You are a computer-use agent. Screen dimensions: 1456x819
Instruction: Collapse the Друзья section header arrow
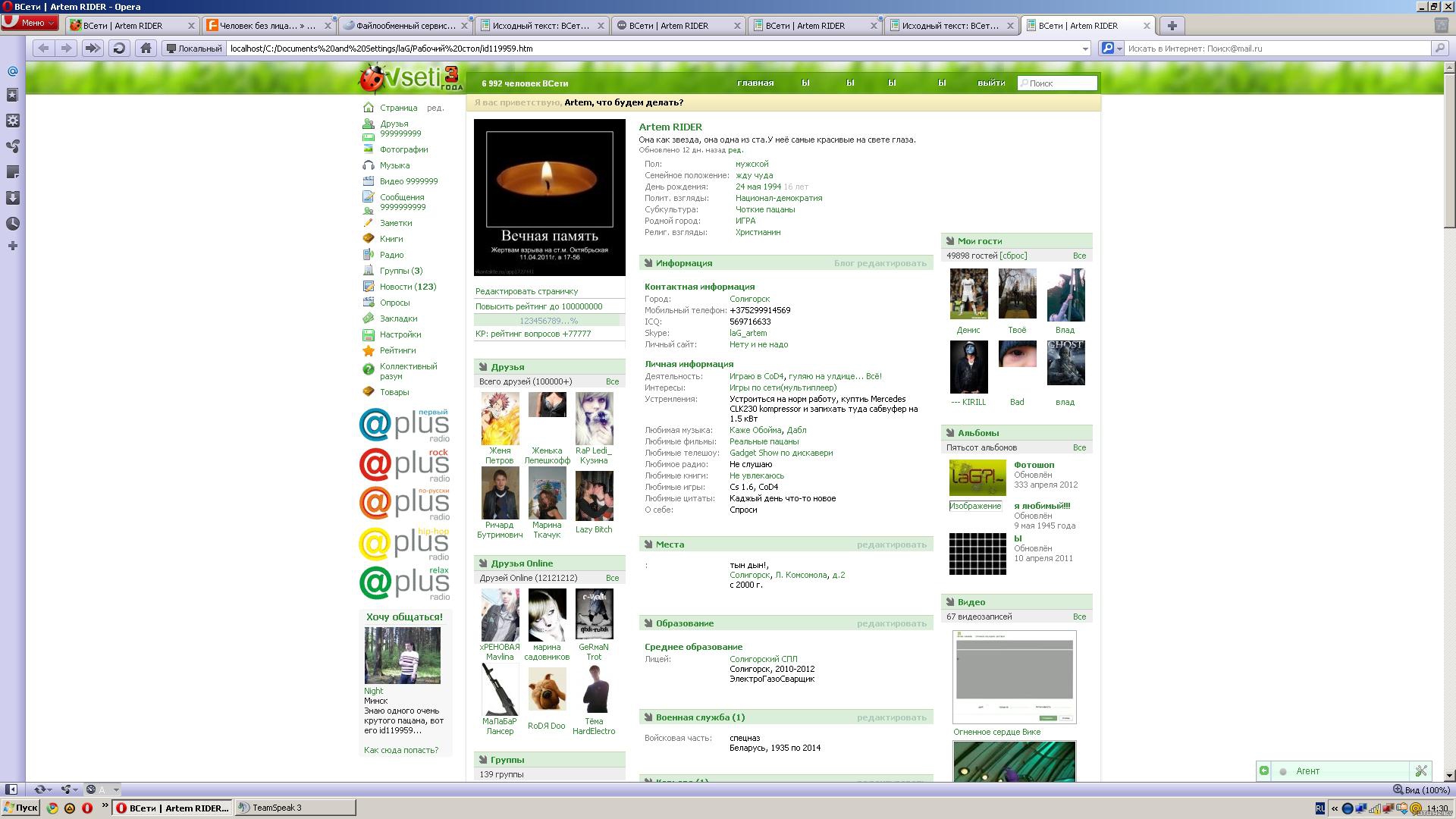click(482, 367)
